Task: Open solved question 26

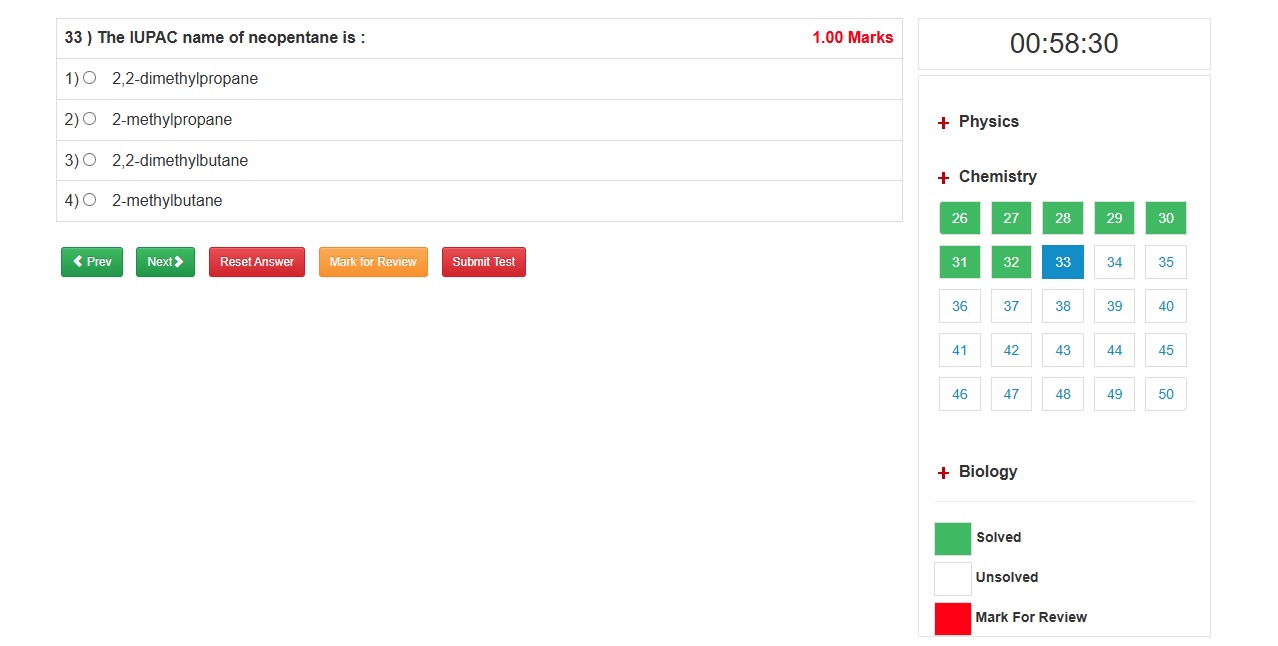Action: 959,217
